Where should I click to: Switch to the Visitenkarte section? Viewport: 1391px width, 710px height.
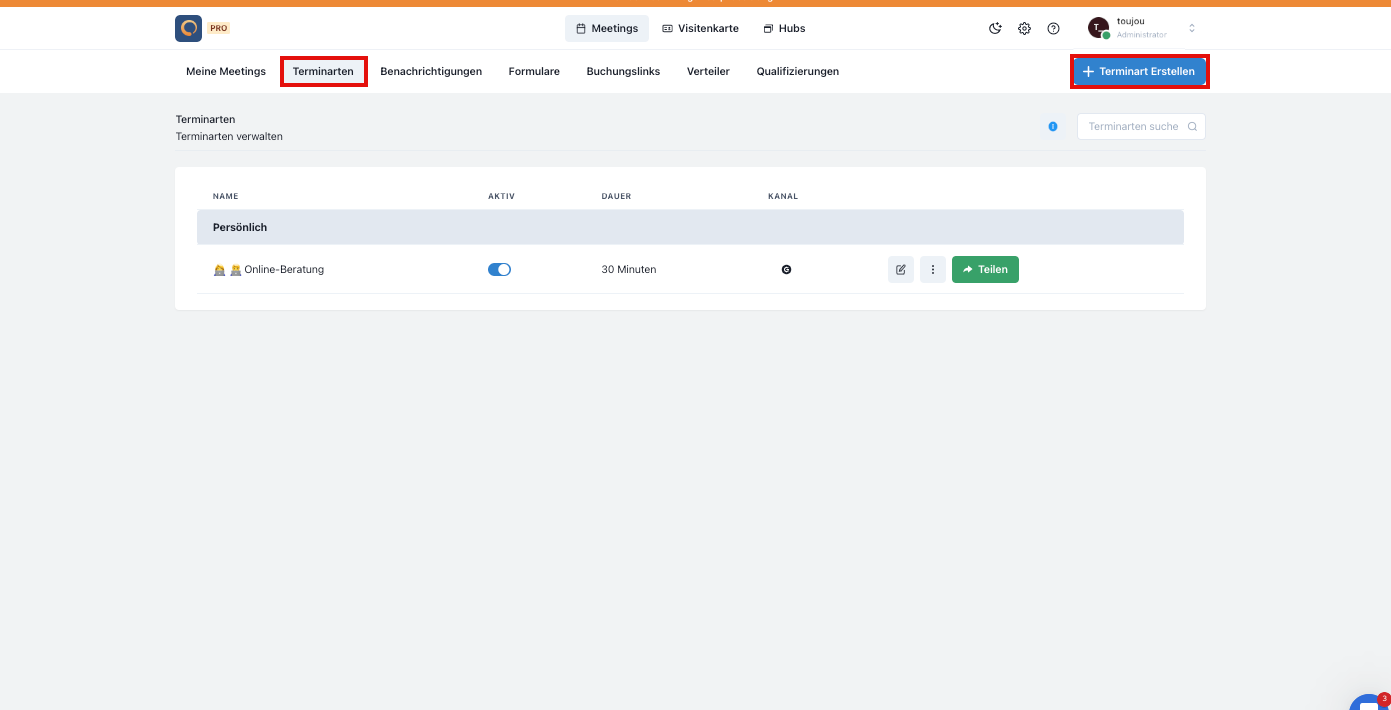(x=700, y=29)
